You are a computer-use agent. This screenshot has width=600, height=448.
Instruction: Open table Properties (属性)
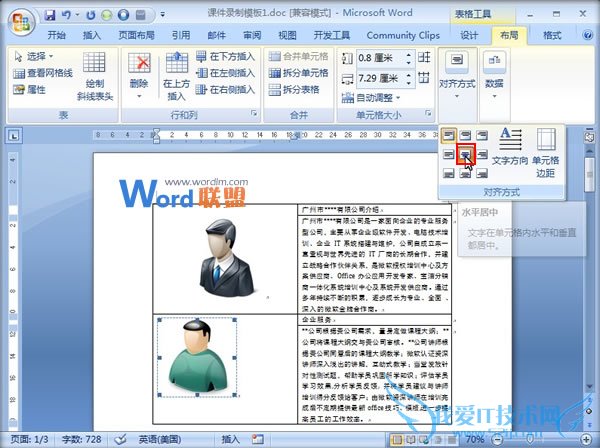click(x=29, y=90)
